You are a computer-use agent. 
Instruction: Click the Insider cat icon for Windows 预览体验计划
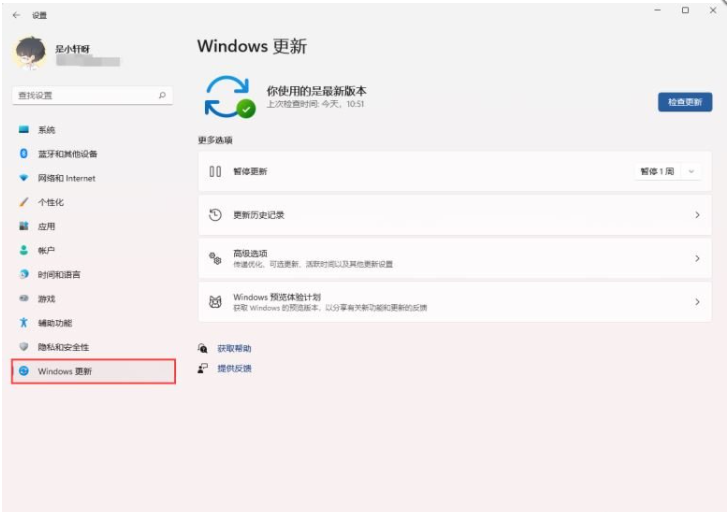click(215, 302)
